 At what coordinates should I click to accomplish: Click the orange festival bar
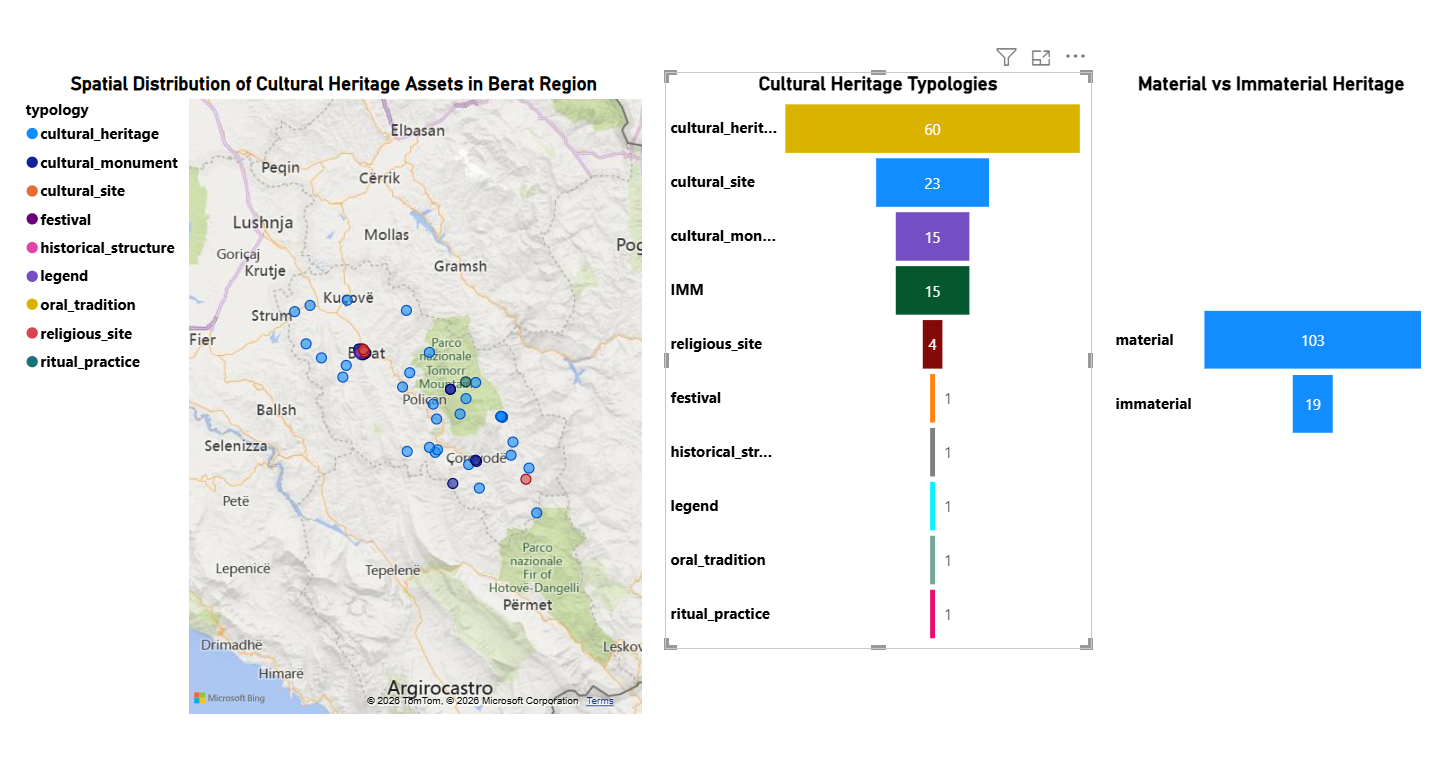932,399
